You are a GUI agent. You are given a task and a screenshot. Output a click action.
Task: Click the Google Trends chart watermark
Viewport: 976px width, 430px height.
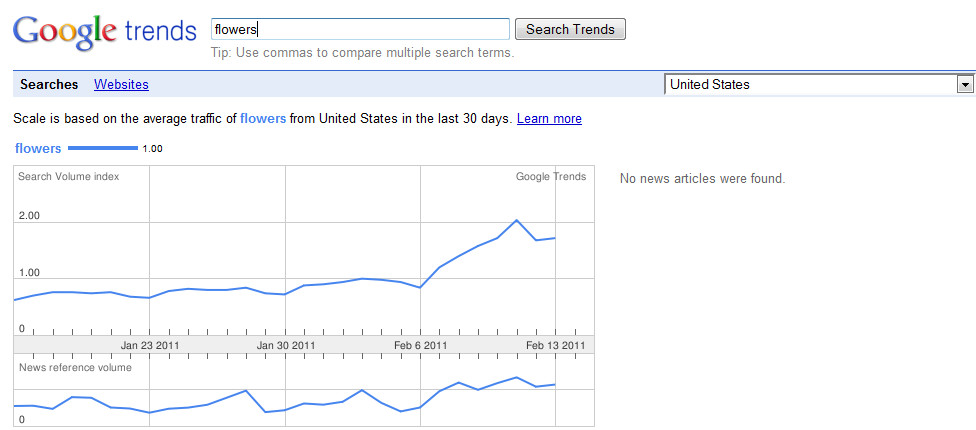coord(551,176)
